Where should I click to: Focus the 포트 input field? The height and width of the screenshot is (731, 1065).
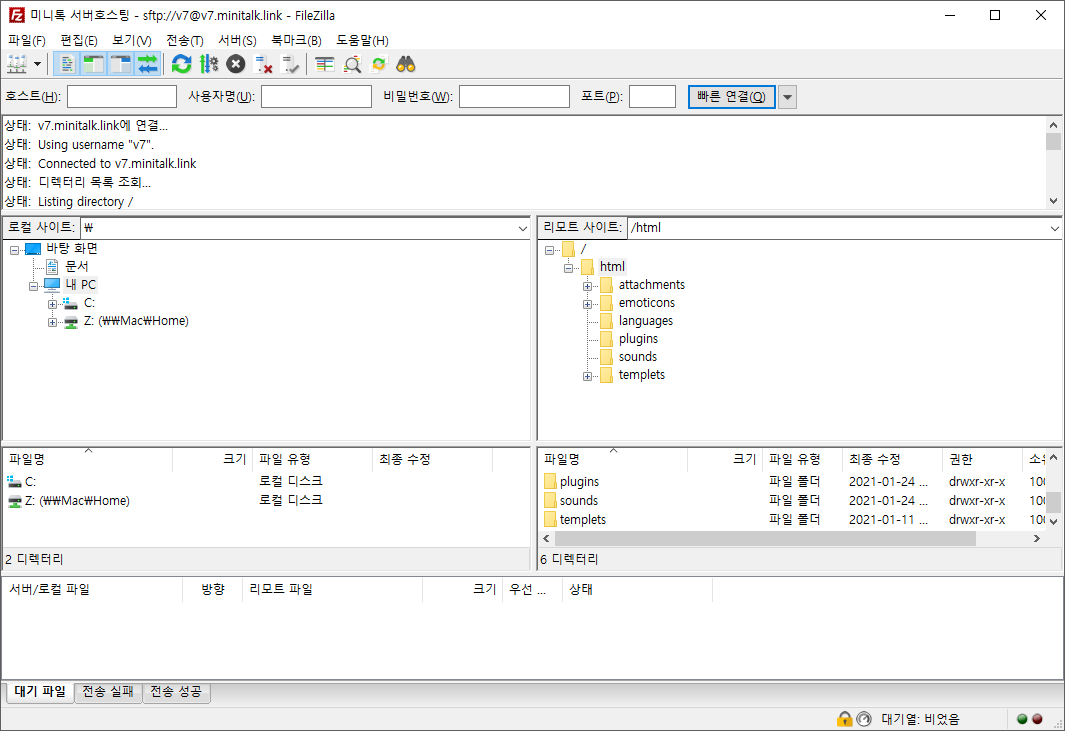pyautogui.click(x=652, y=96)
